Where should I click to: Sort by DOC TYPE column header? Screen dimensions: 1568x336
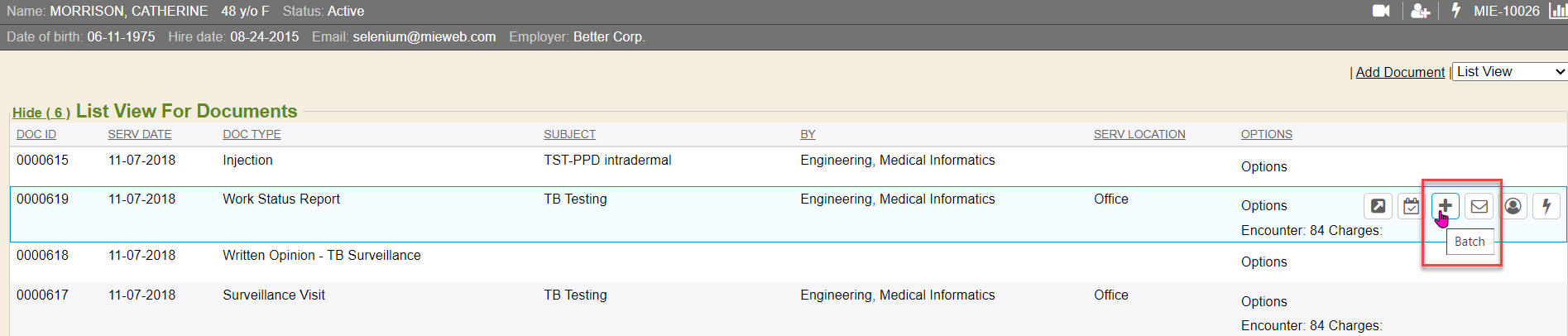click(252, 134)
